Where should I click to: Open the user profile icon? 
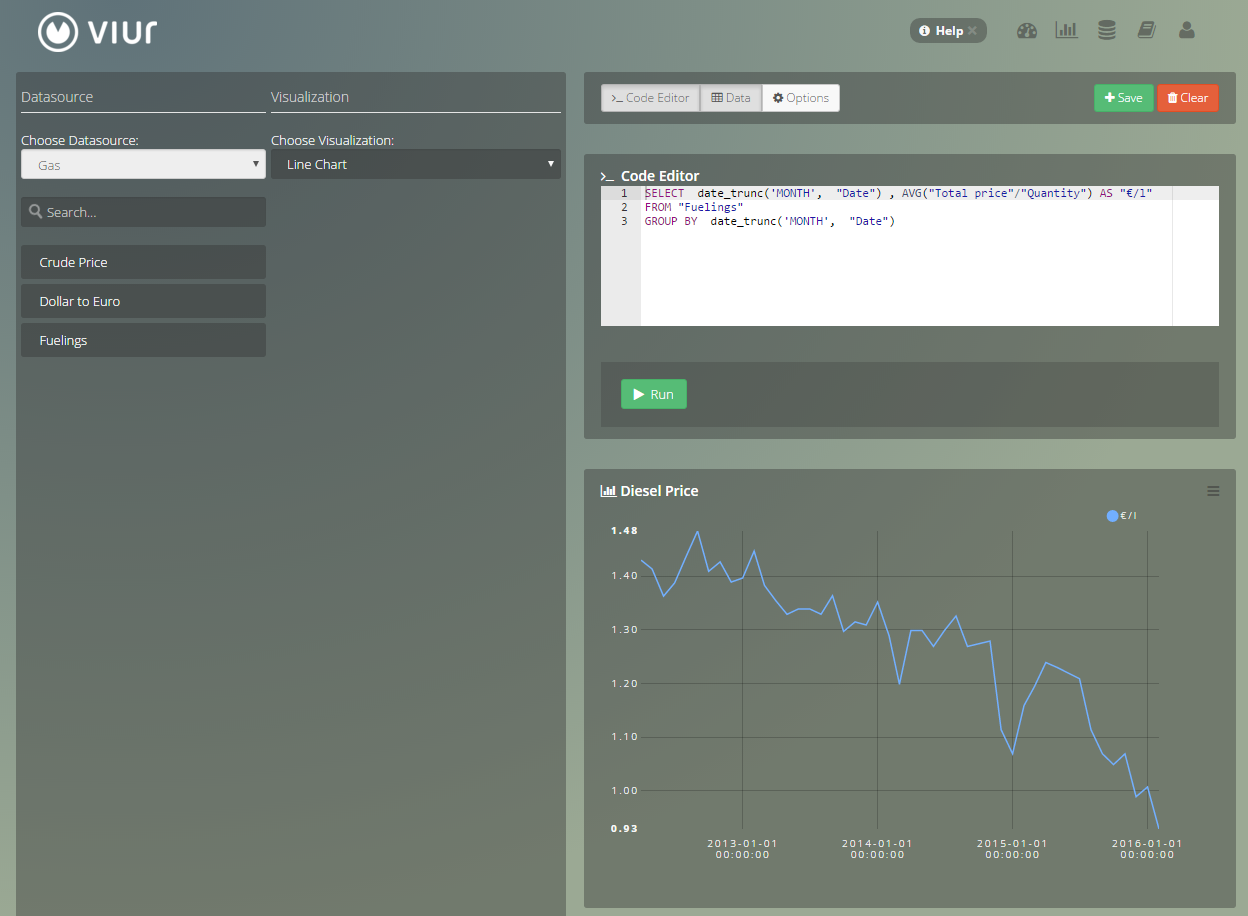tap(1187, 31)
